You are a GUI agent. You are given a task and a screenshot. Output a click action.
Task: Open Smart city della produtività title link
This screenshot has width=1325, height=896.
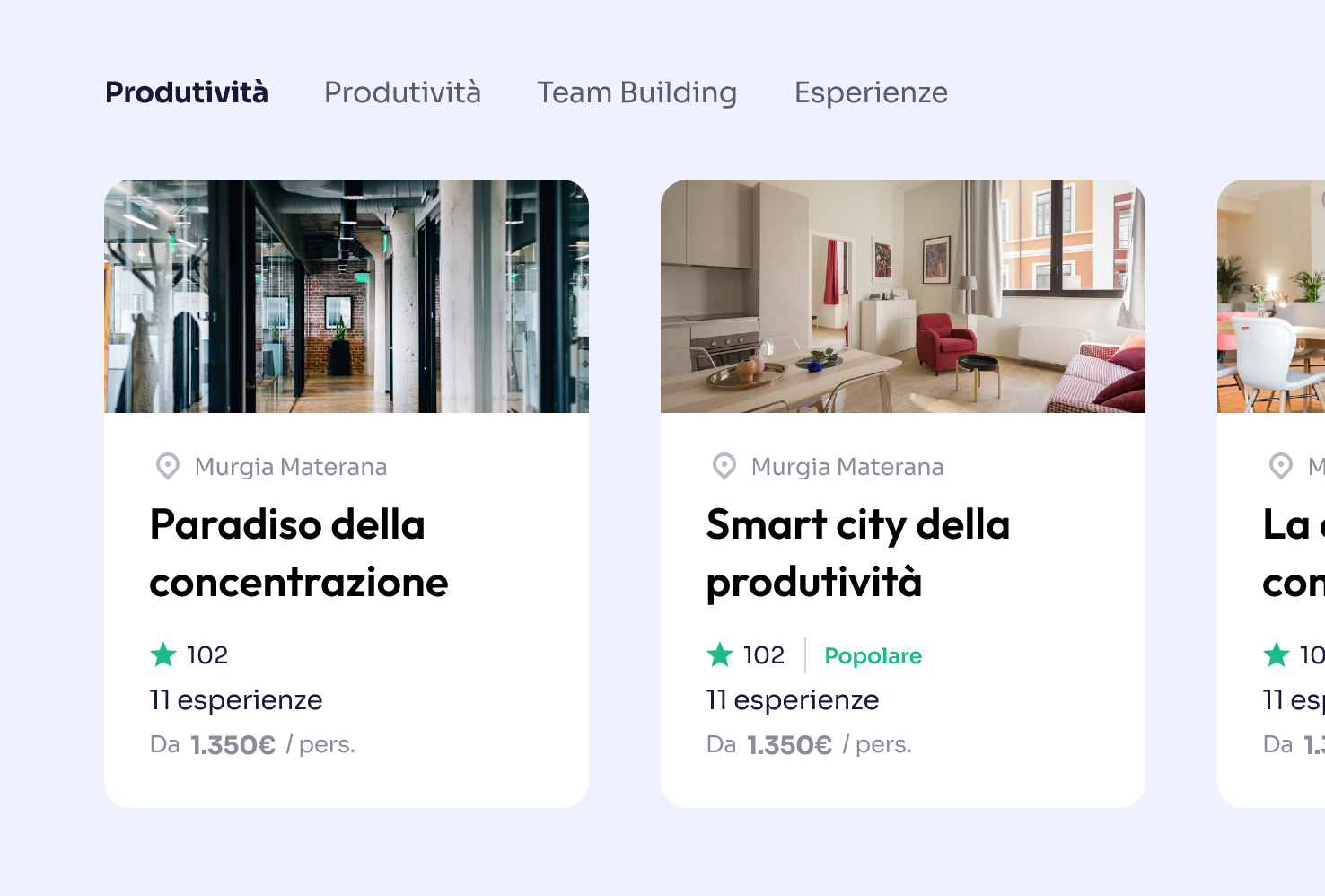pos(857,553)
